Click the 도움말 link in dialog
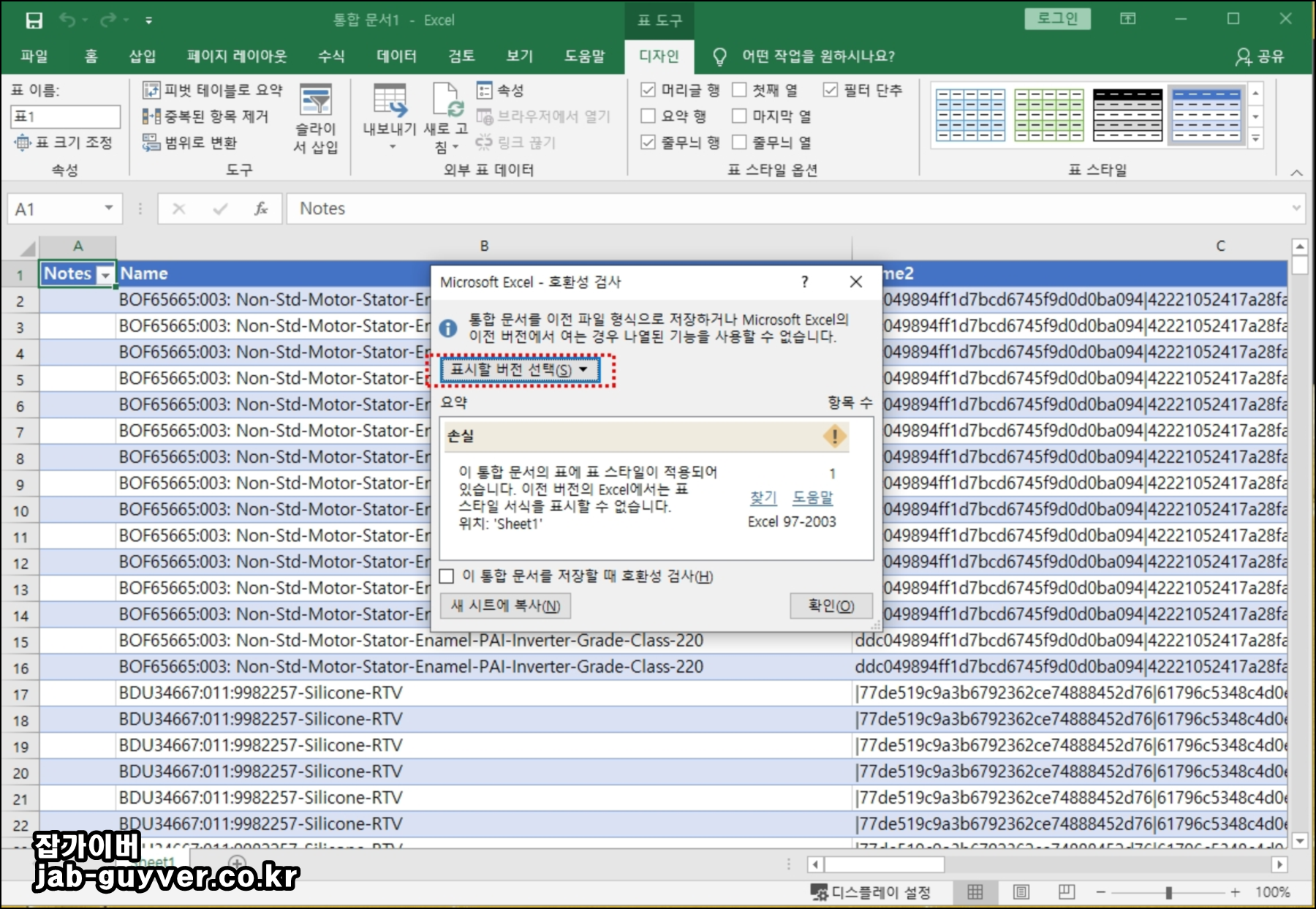 tap(813, 497)
